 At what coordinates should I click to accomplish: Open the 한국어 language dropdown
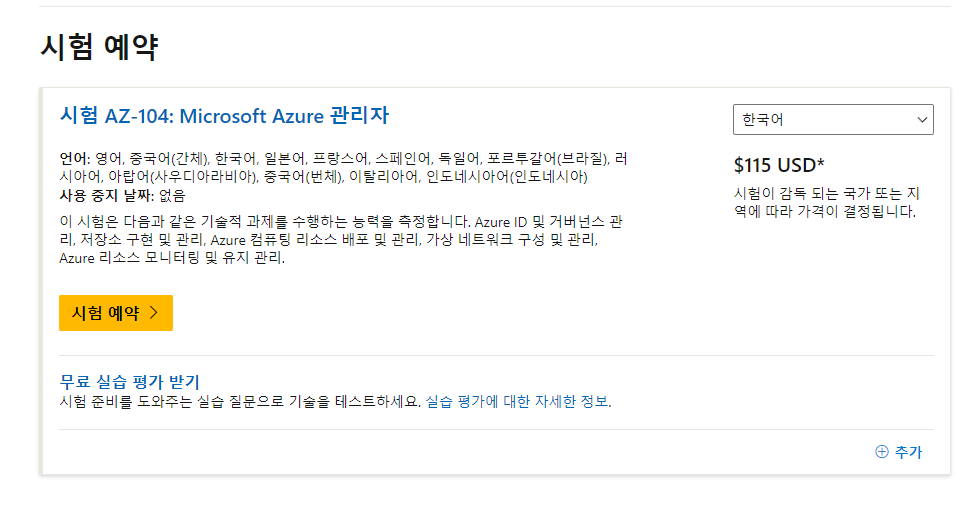tap(833, 120)
